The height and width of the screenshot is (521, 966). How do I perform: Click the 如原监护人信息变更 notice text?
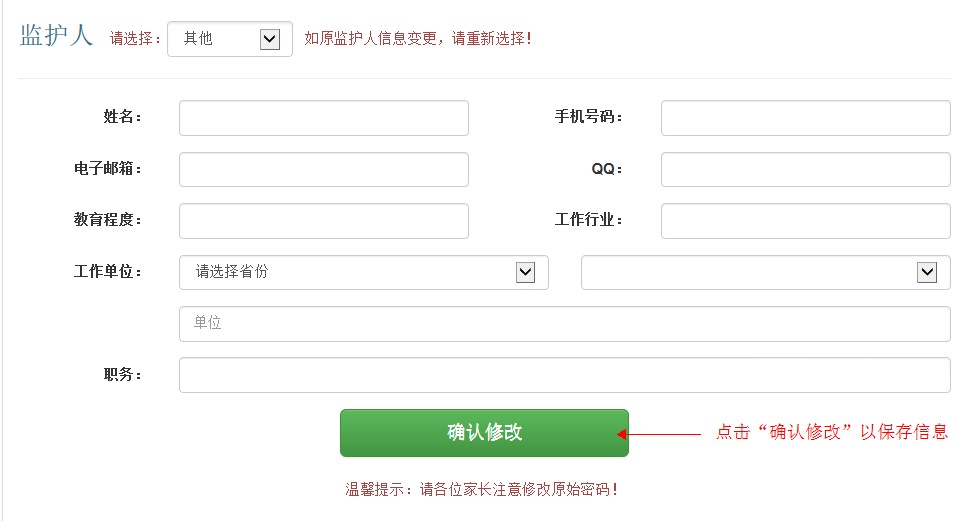418,39
